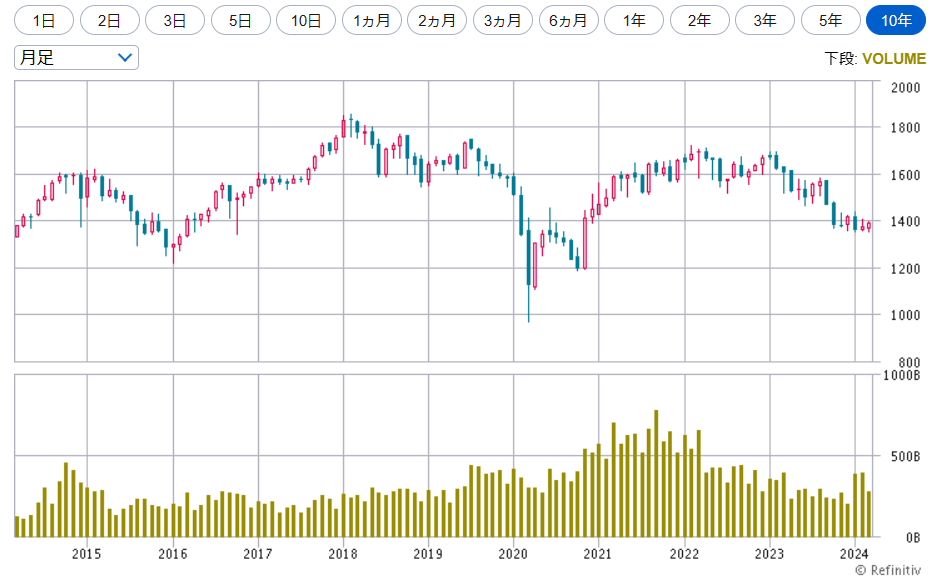Click the VOLUME lower-panel indicator label
935x582 pixels.
(894, 58)
